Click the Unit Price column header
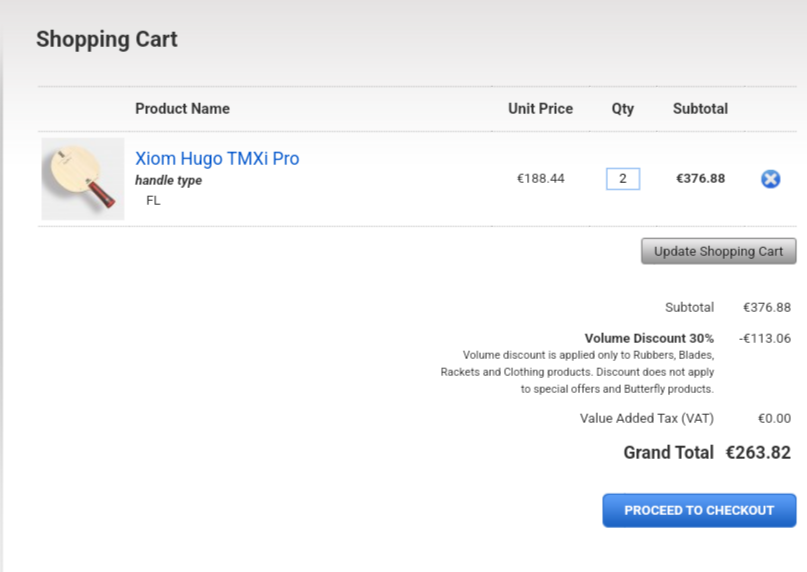807x572 pixels. click(x=540, y=109)
